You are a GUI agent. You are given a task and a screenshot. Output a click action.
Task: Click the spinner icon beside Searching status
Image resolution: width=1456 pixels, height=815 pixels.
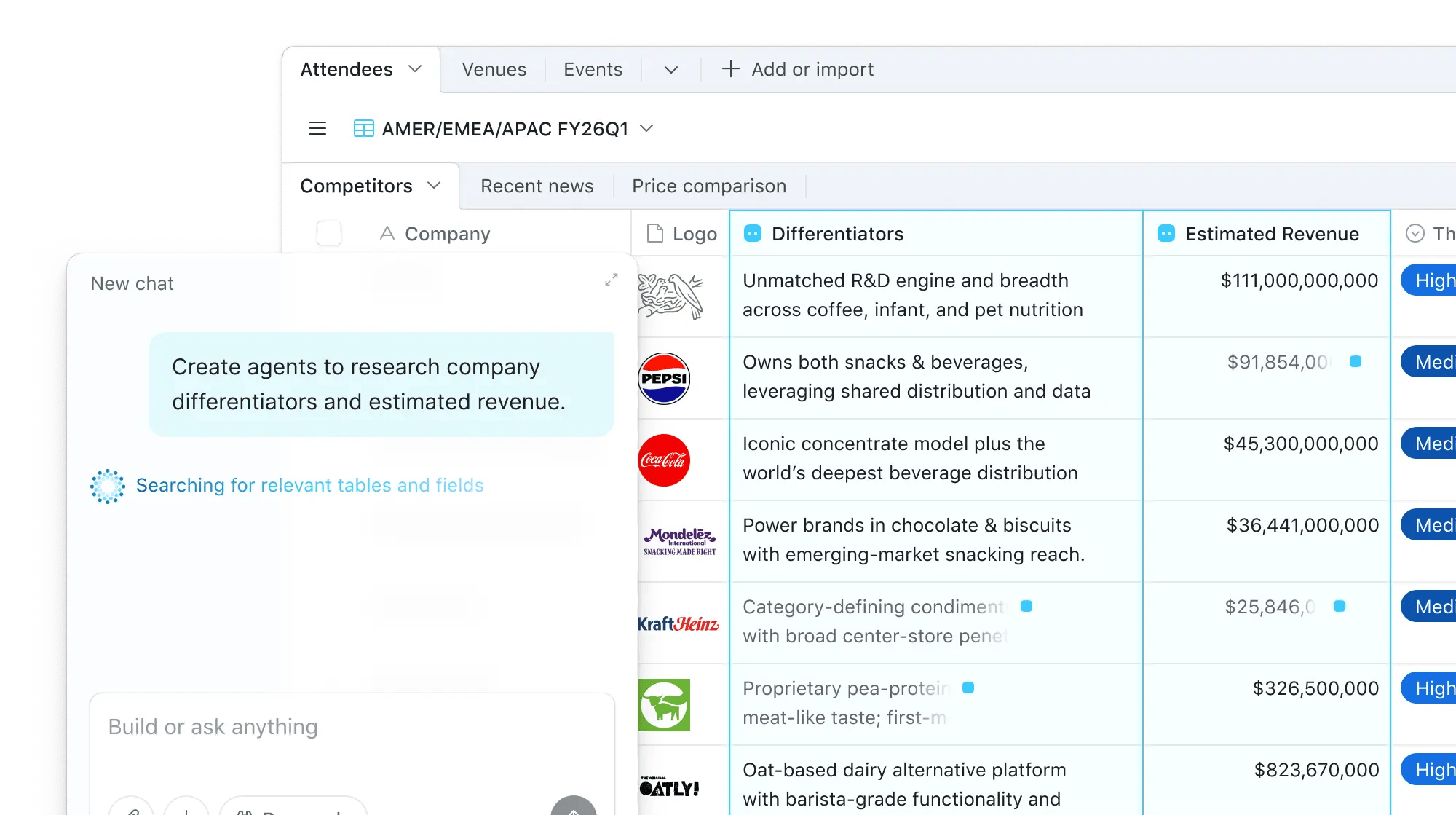pos(108,486)
